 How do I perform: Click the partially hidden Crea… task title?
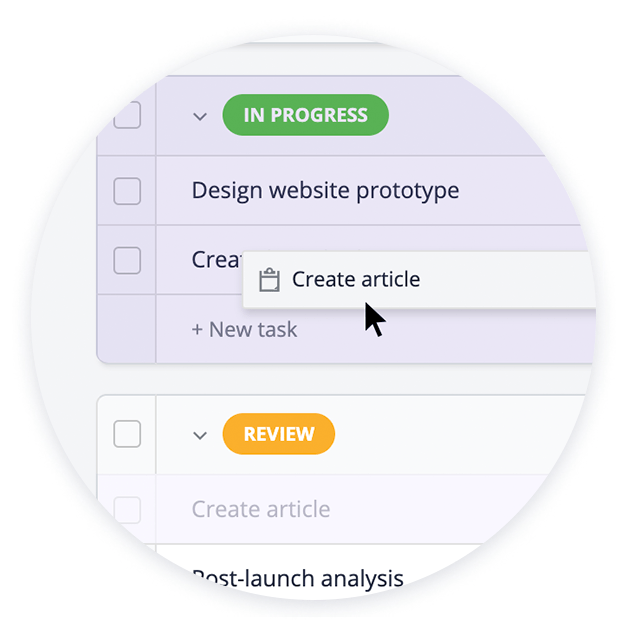217,260
